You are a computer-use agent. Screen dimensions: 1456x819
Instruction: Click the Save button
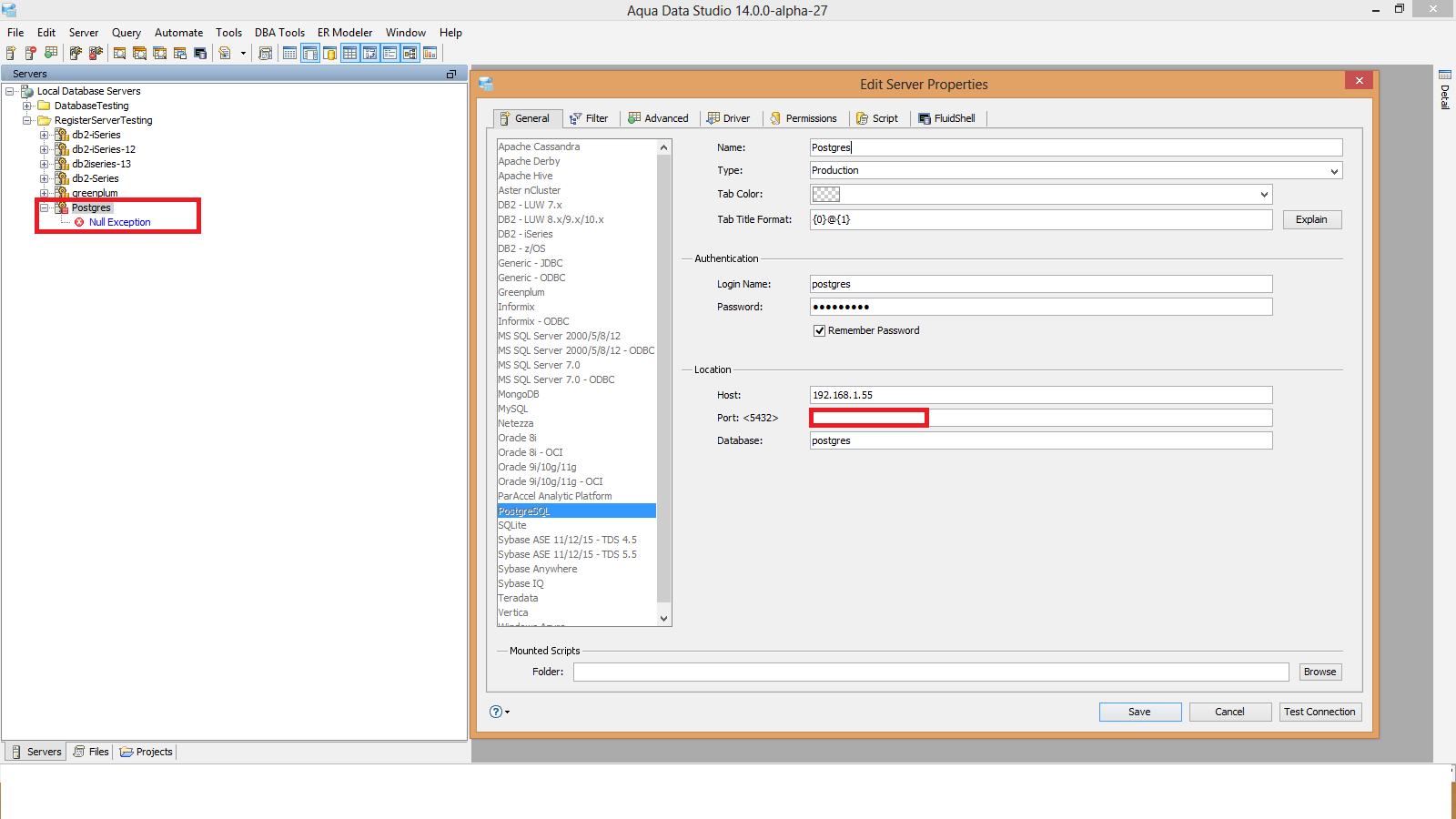1140,712
